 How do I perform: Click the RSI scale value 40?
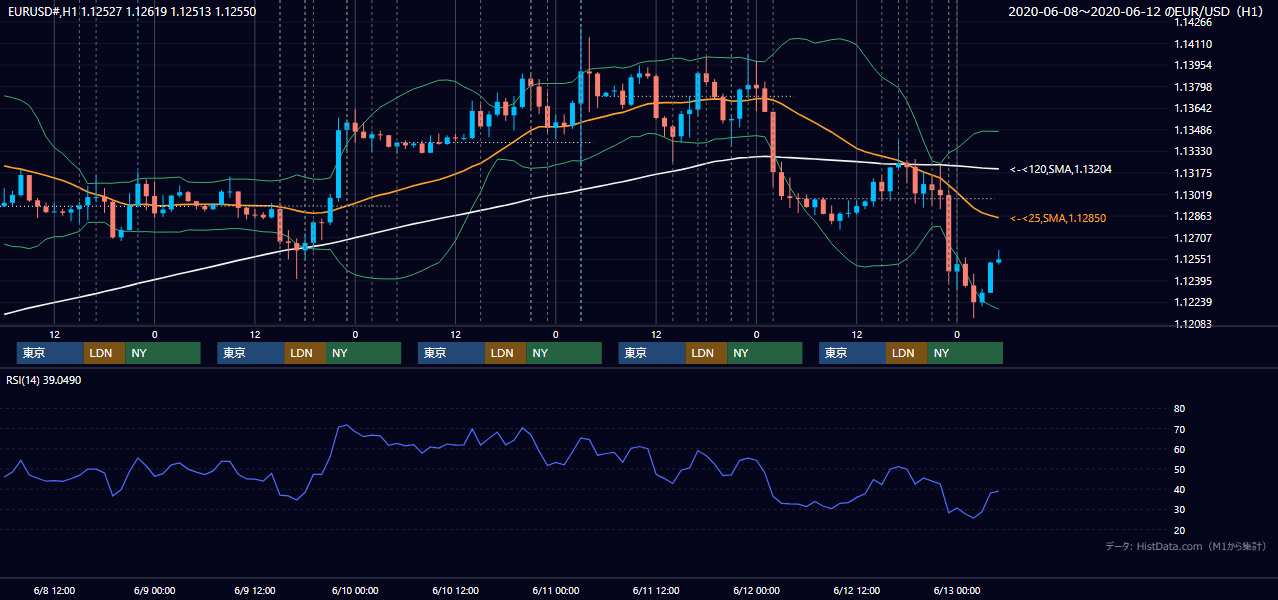click(x=1179, y=490)
